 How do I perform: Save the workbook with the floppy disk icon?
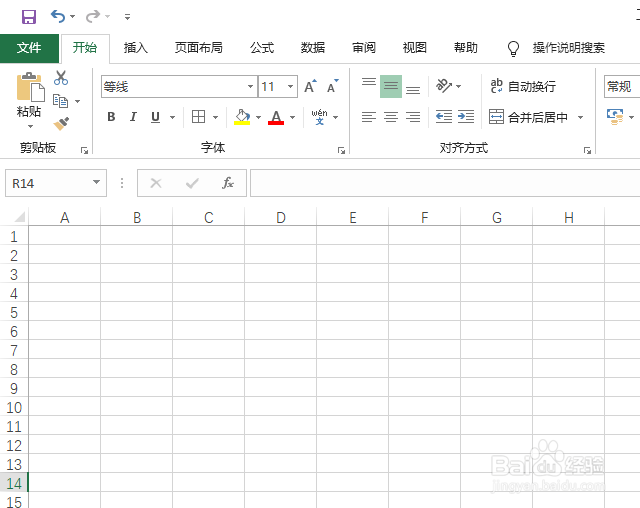coord(29,17)
